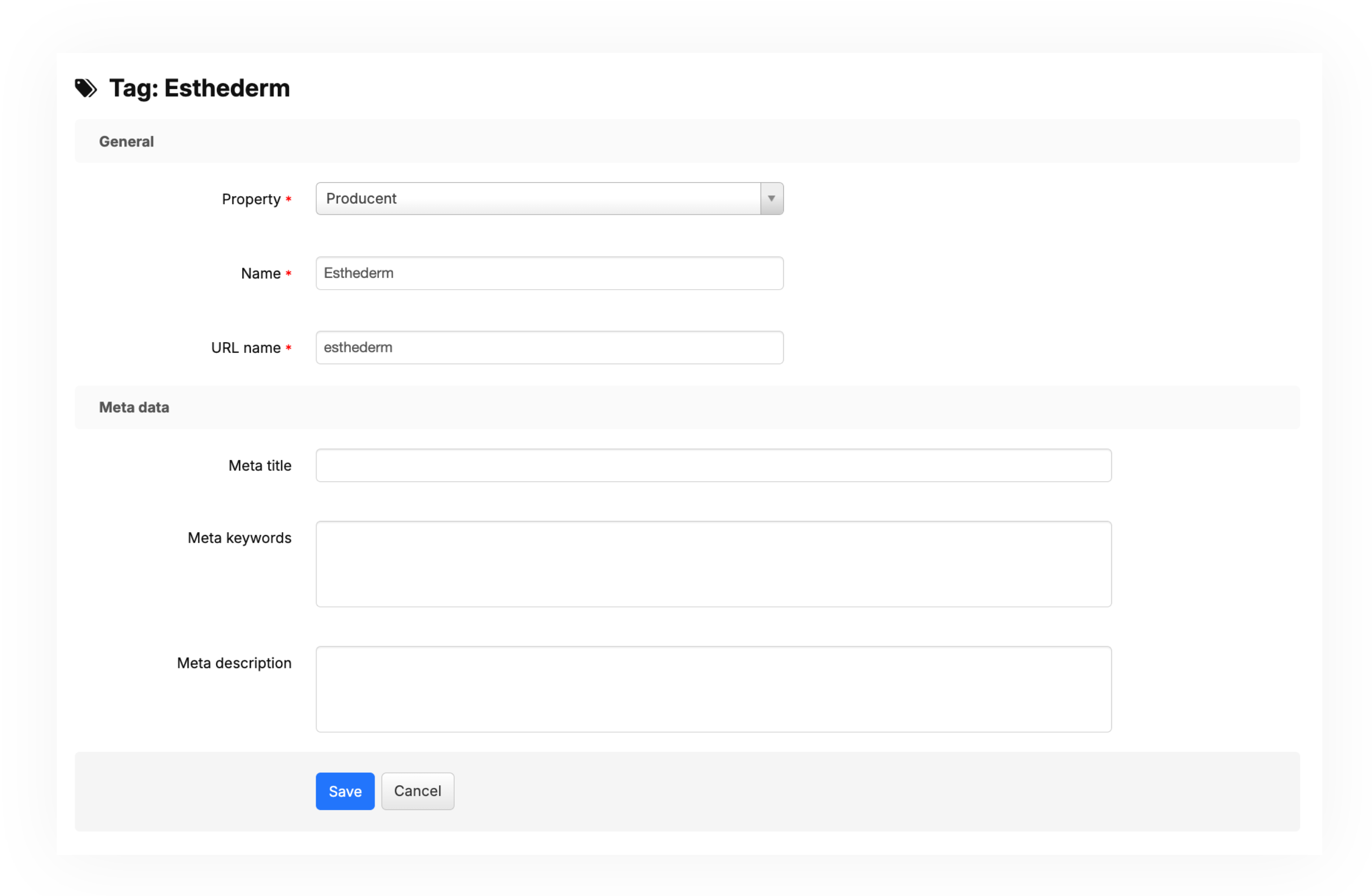Click the Meta keywords label
This screenshot has height=896, width=1372.
pyautogui.click(x=239, y=538)
